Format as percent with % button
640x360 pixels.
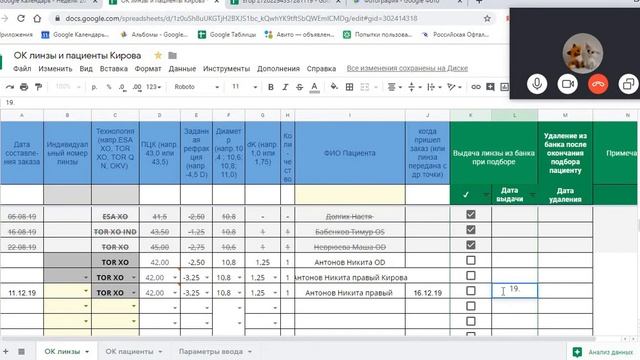click(109, 87)
